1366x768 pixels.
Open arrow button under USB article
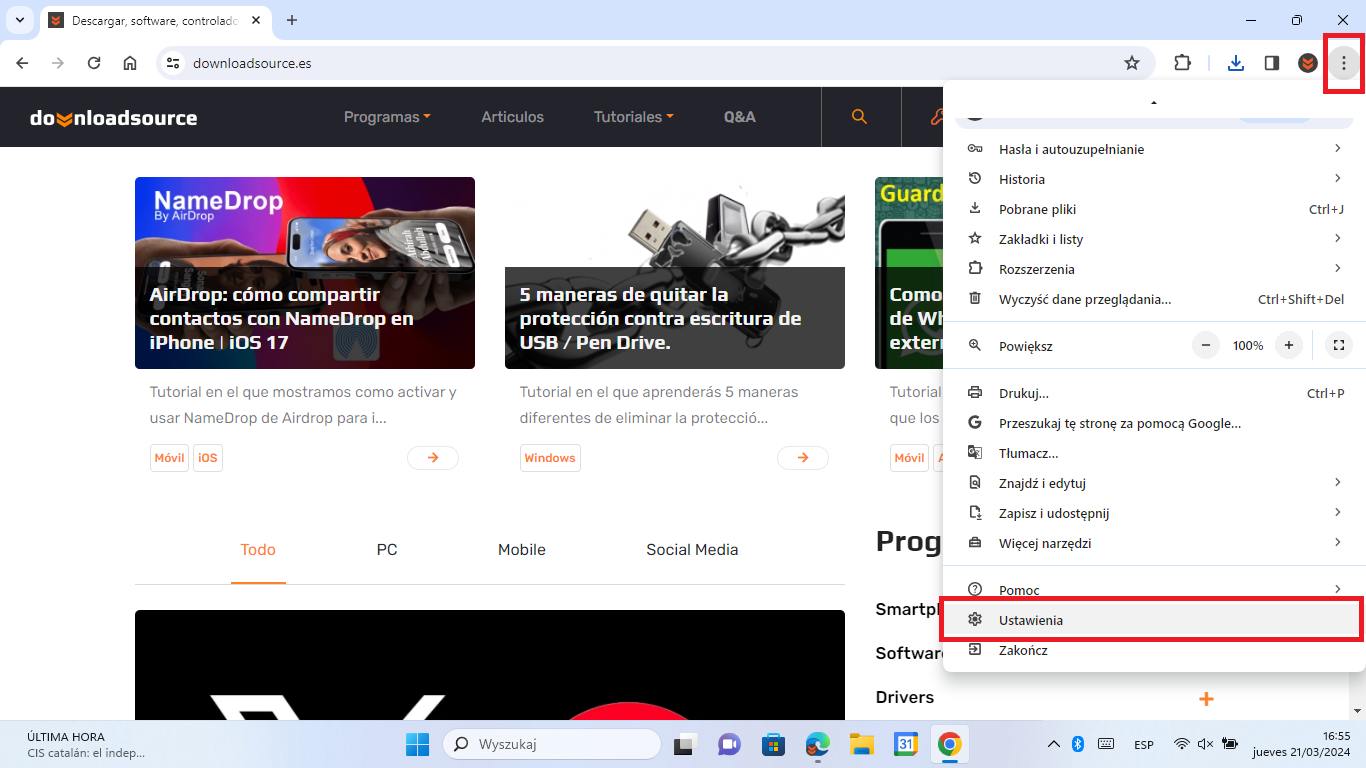pos(803,458)
